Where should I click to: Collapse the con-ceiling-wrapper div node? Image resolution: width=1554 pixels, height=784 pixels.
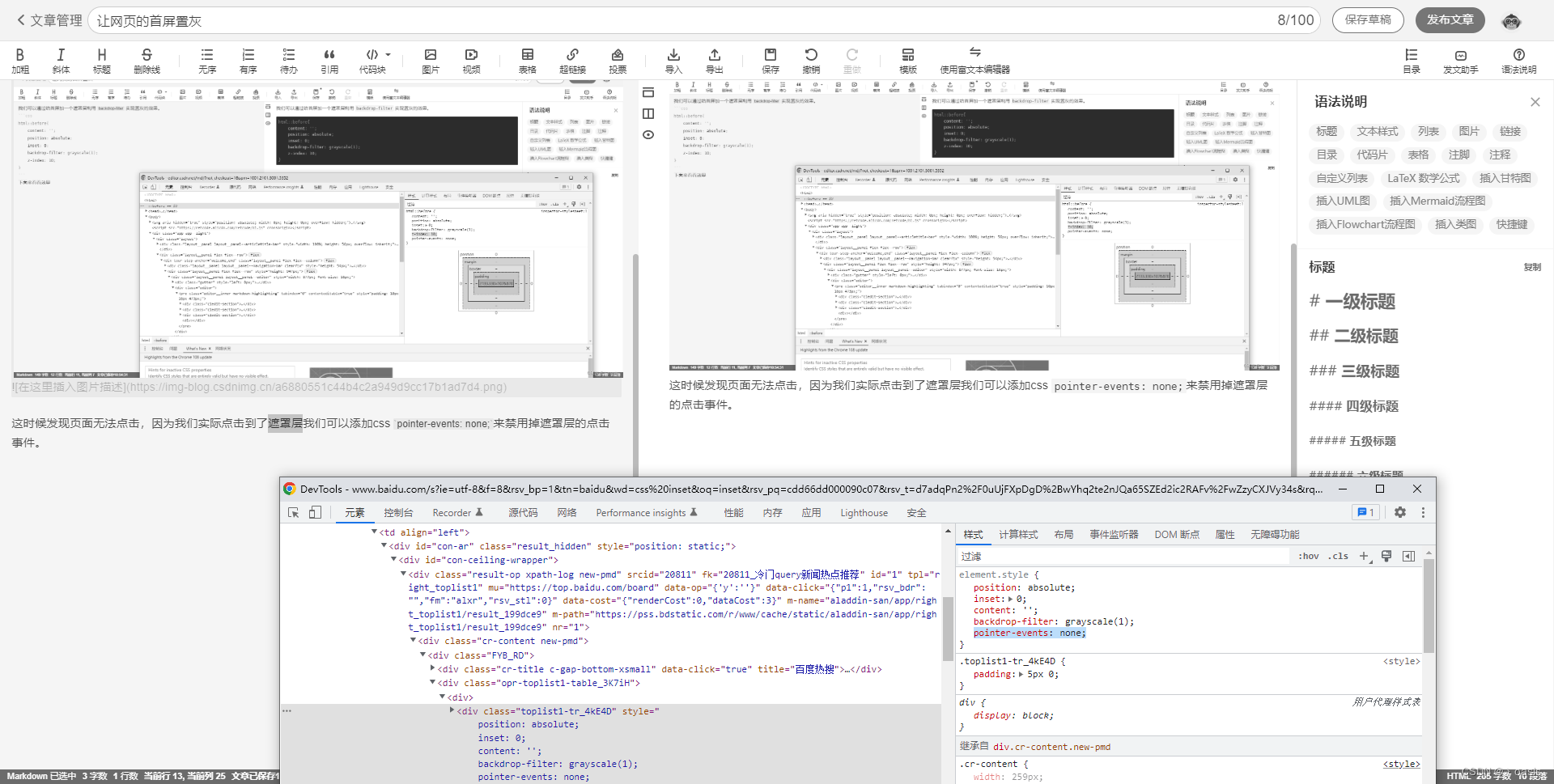click(x=394, y=559)
